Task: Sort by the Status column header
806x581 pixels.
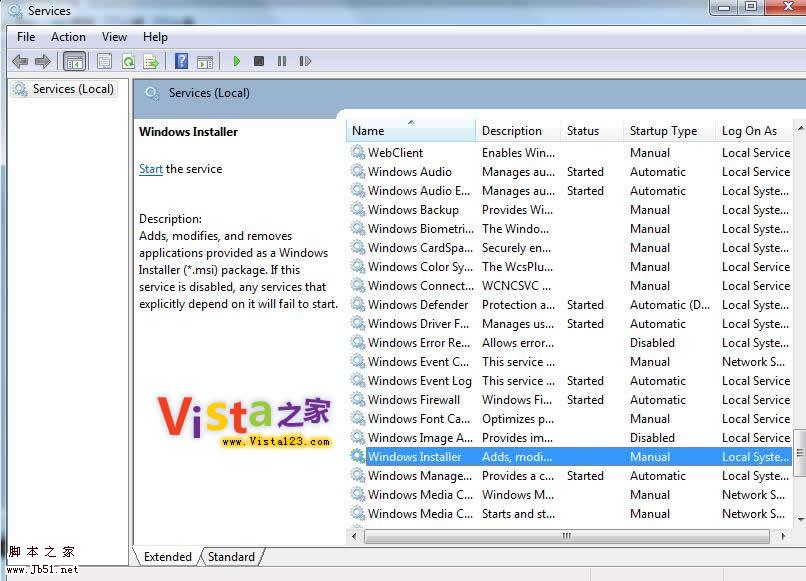Action: pos(592,131)
